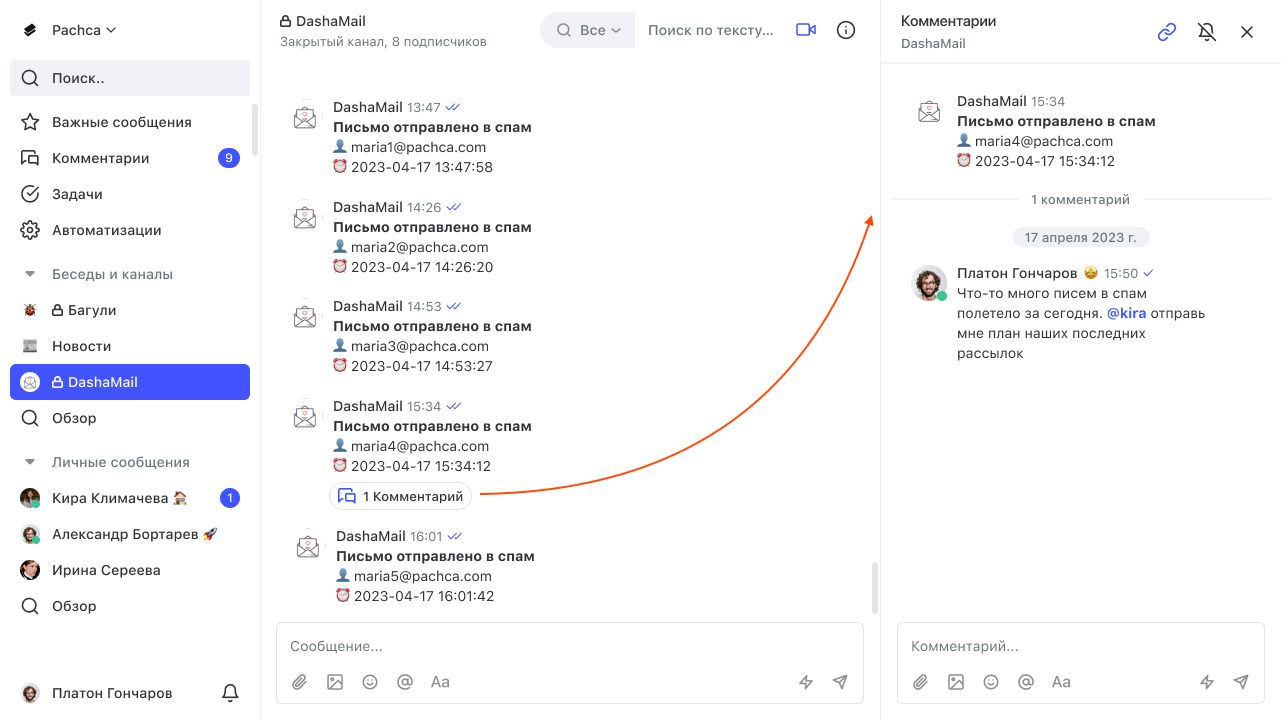Close the Комментарии panel
Viewport: 1281px width, 720px height.
(x=1247, y=32)
